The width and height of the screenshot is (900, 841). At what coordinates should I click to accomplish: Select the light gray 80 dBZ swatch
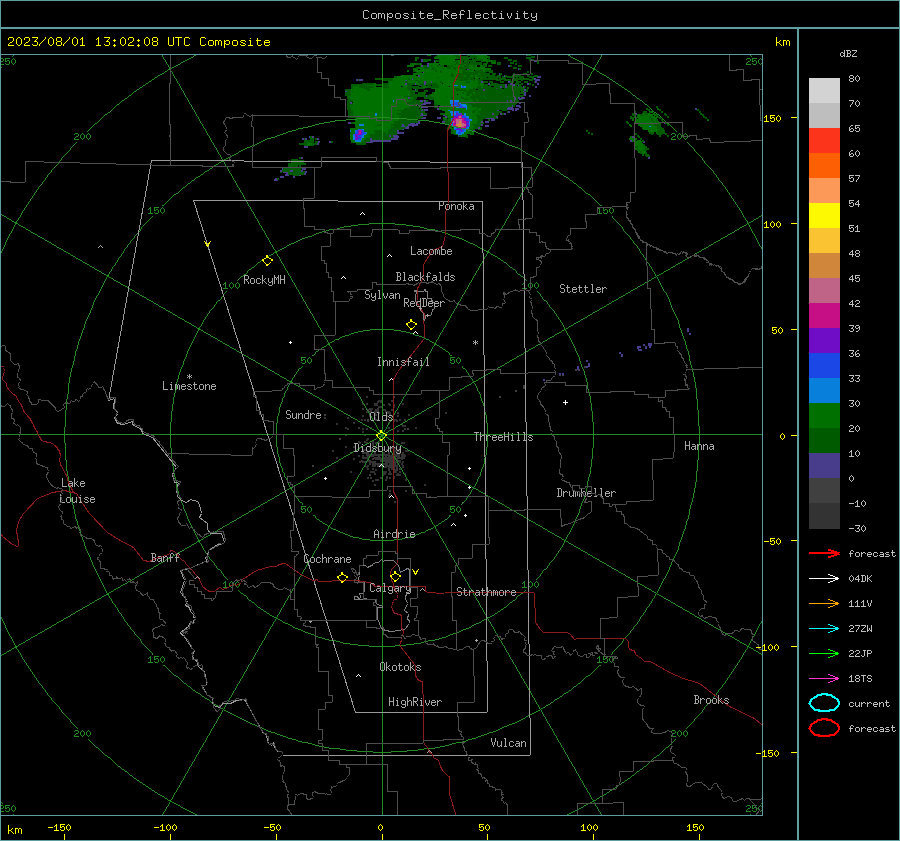(x=824, y=90)
